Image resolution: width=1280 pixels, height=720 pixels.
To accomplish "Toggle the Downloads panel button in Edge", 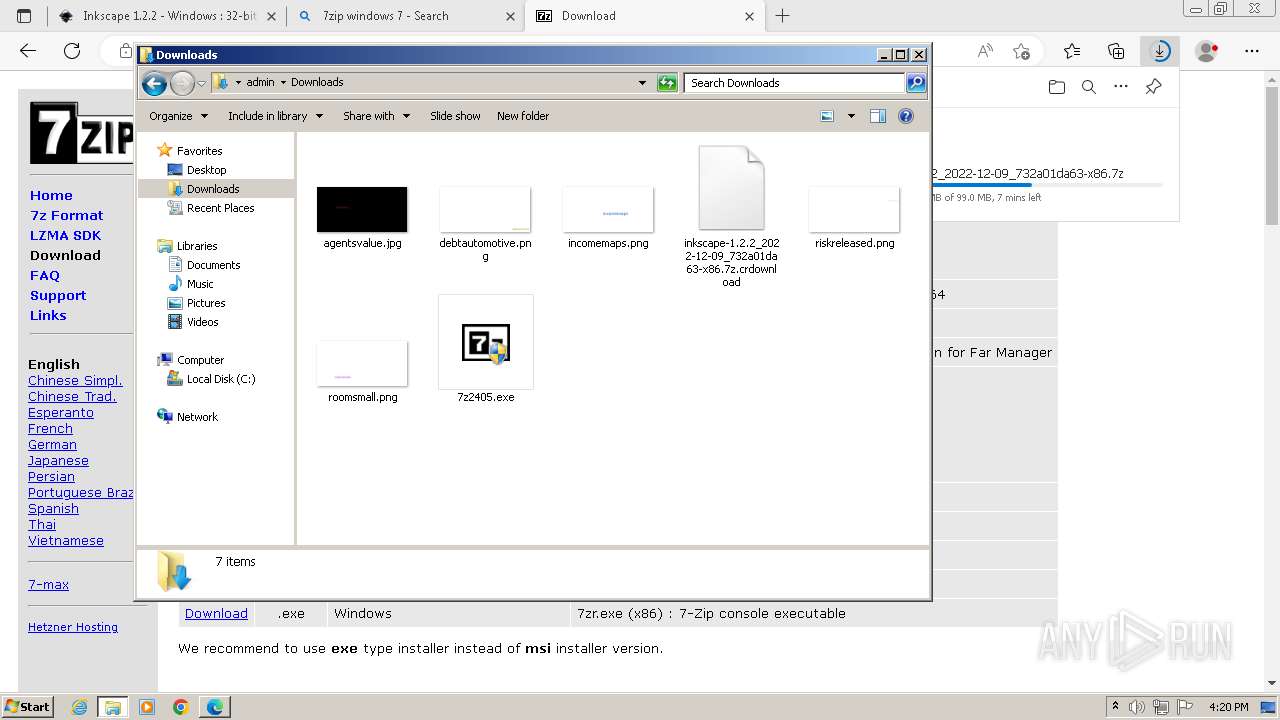I will coord(1160,51).
